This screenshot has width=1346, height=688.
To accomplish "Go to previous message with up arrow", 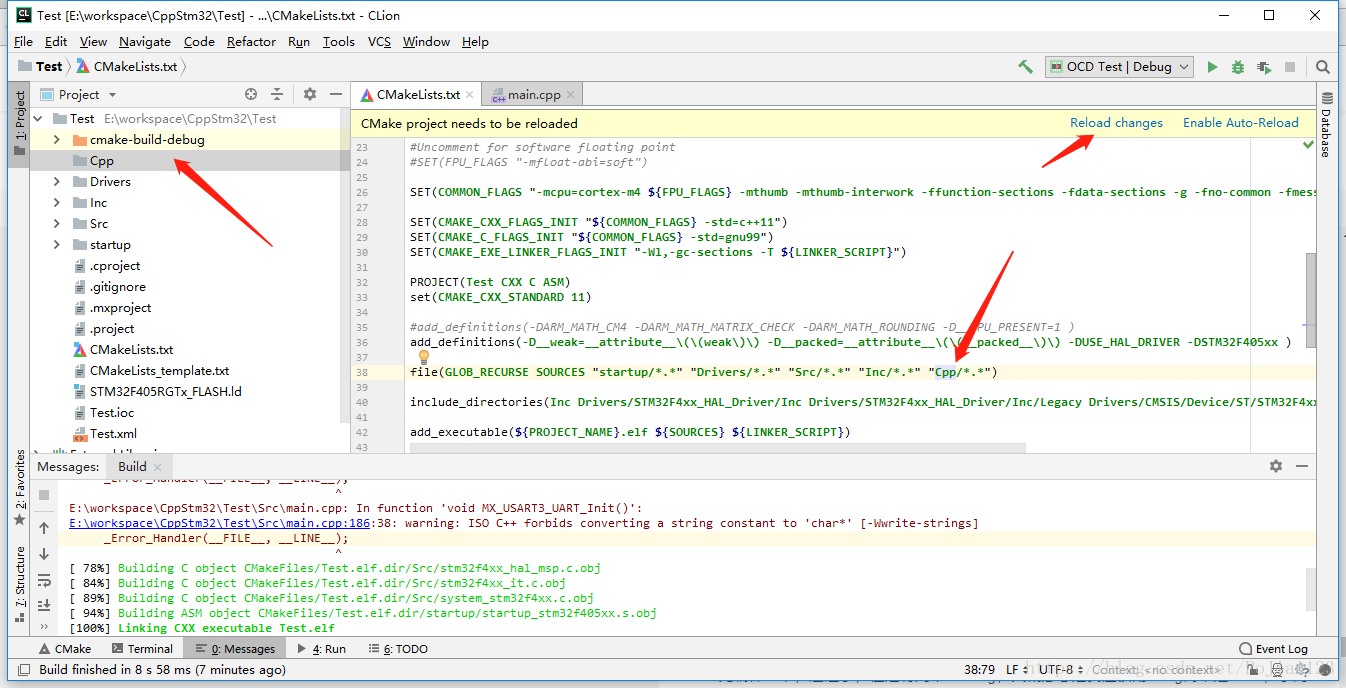I will point(44,528).
